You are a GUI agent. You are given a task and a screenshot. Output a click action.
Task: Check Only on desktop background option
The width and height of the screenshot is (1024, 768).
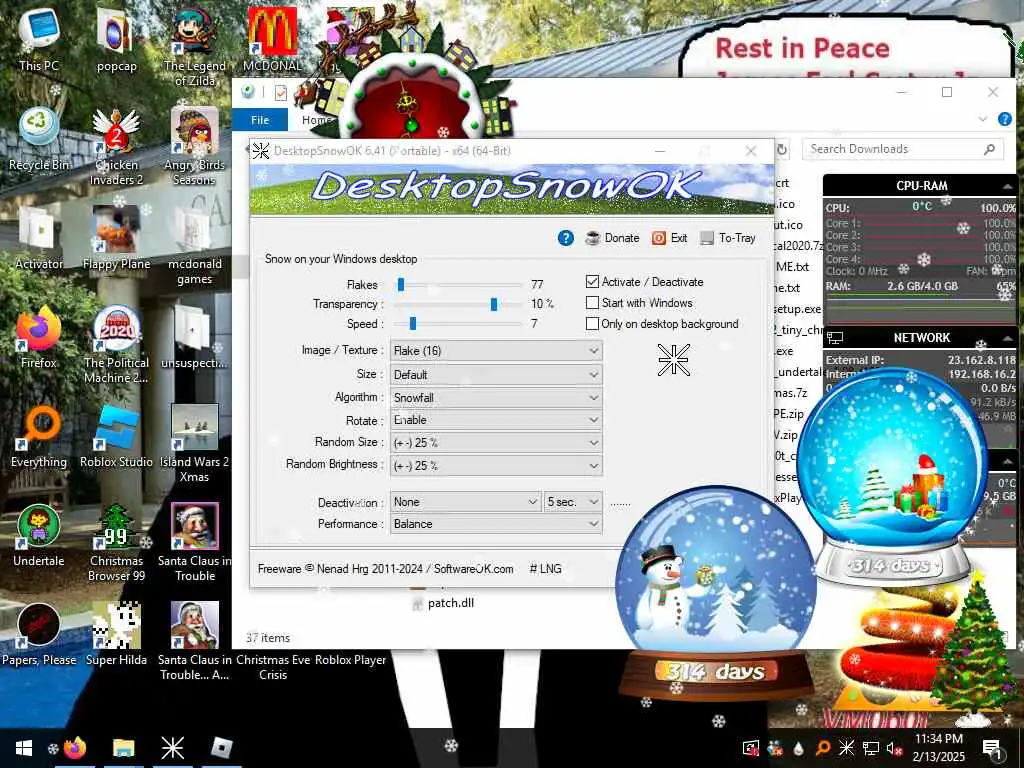click(x=592, y=323)
